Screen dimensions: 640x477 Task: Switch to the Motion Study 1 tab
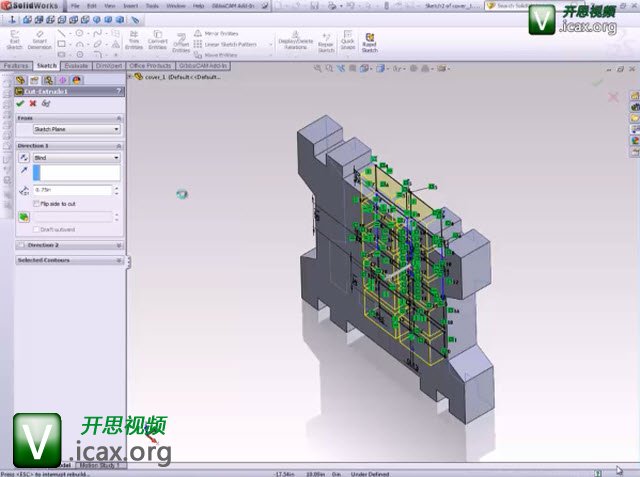[x=100, y=465]
